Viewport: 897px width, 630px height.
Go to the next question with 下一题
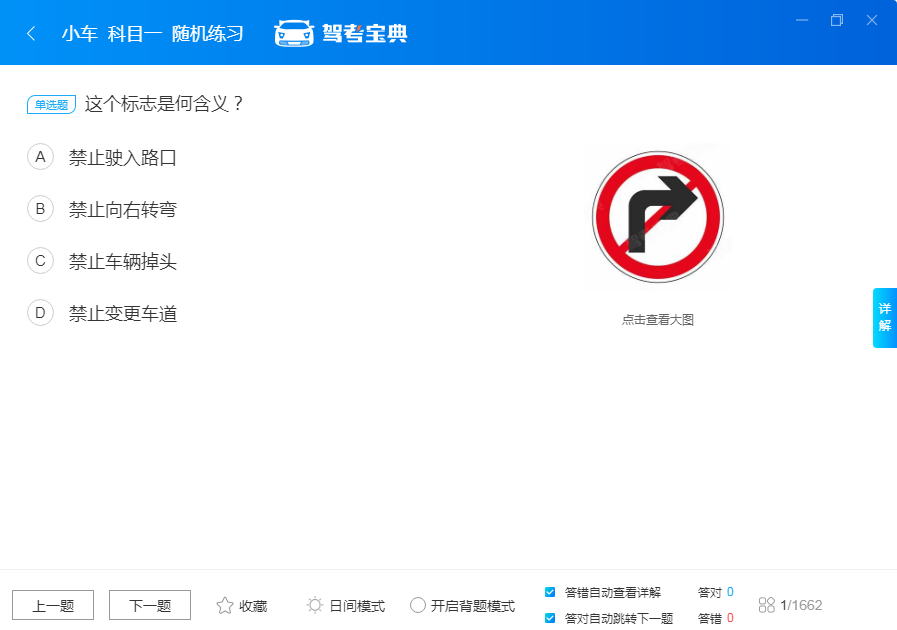149,604
